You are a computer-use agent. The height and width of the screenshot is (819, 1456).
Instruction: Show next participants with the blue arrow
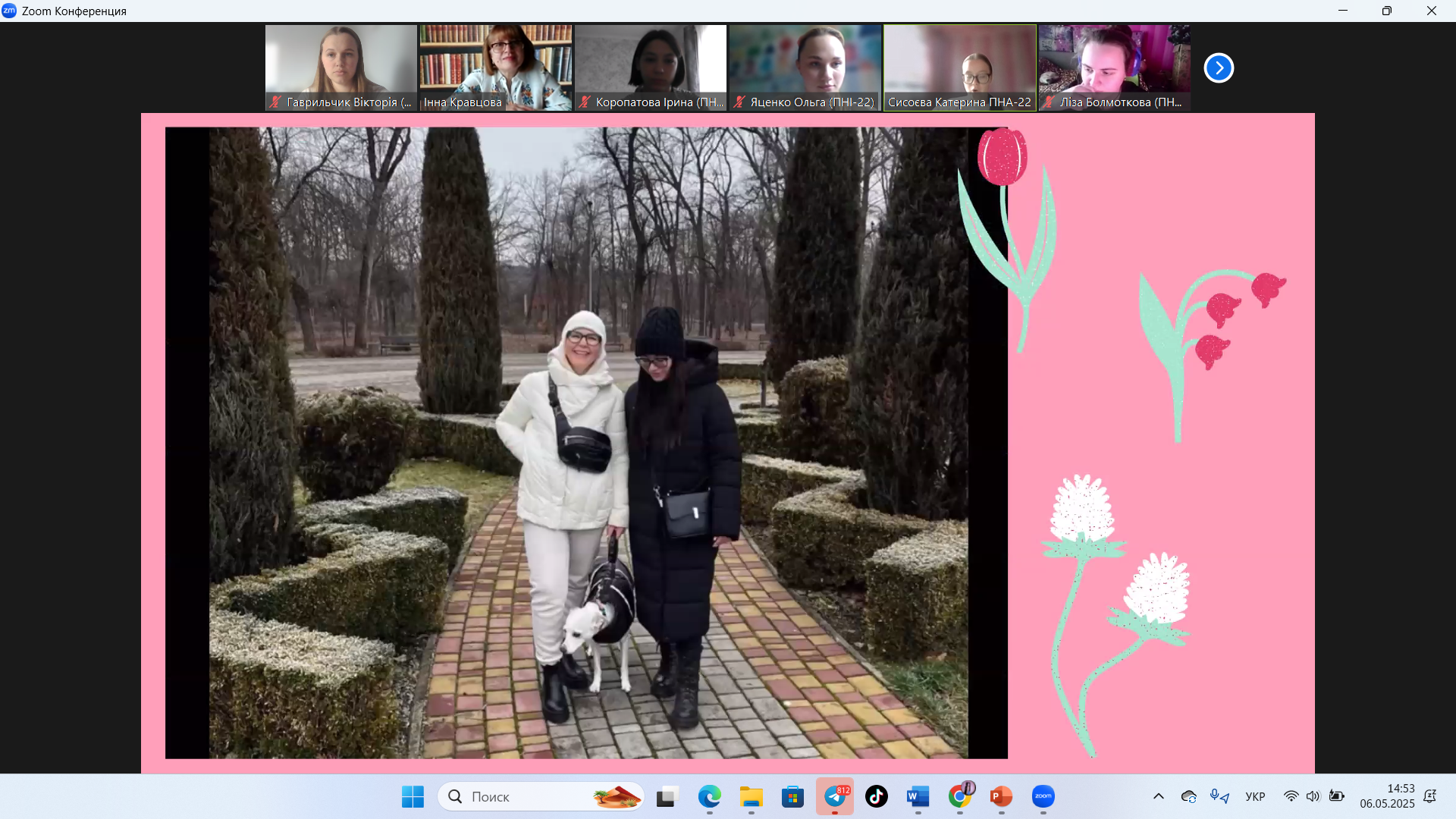point(1219,68)
